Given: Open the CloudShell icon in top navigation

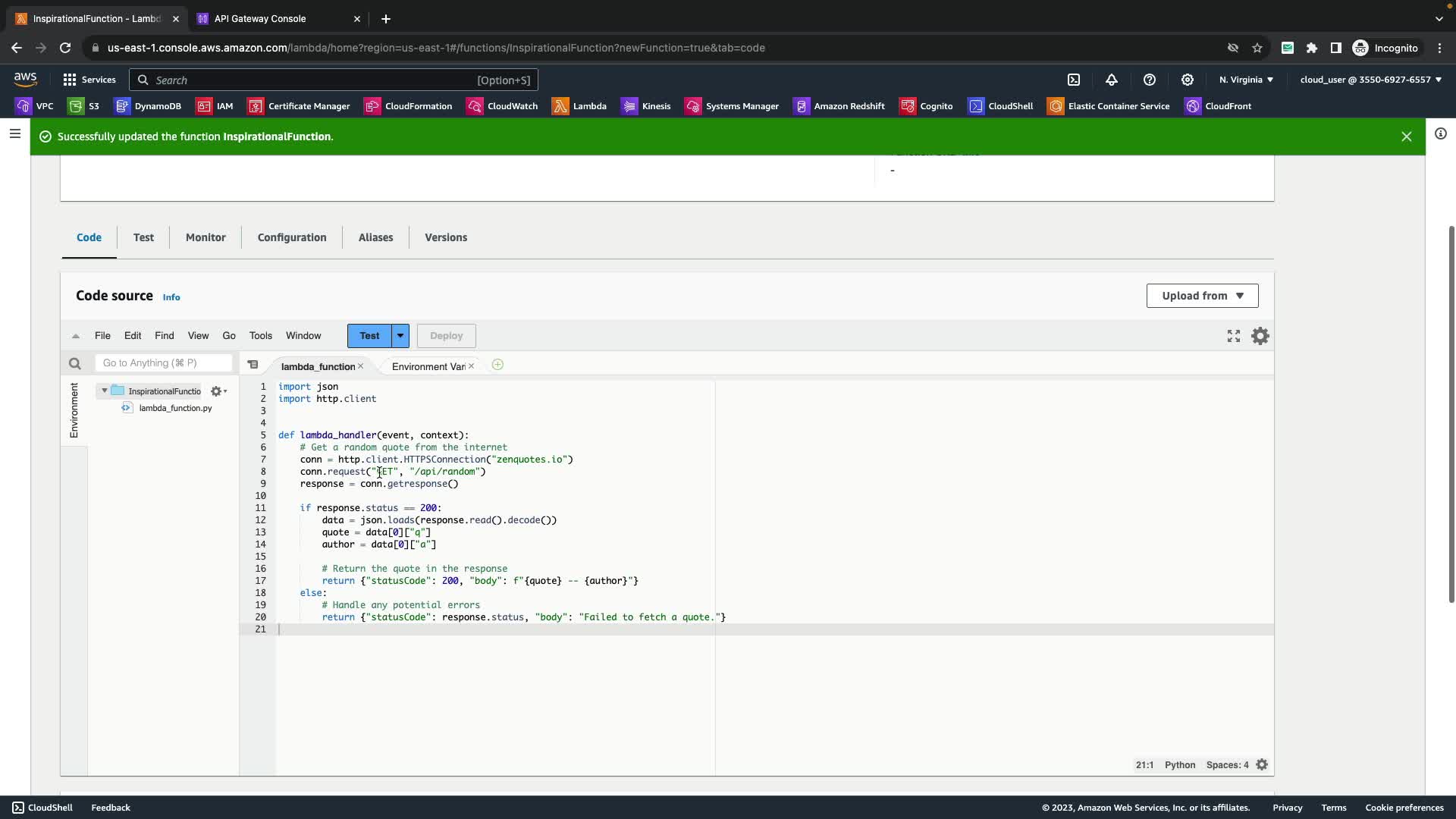Looking at the screenshot, I should (x=1074, y=80).
